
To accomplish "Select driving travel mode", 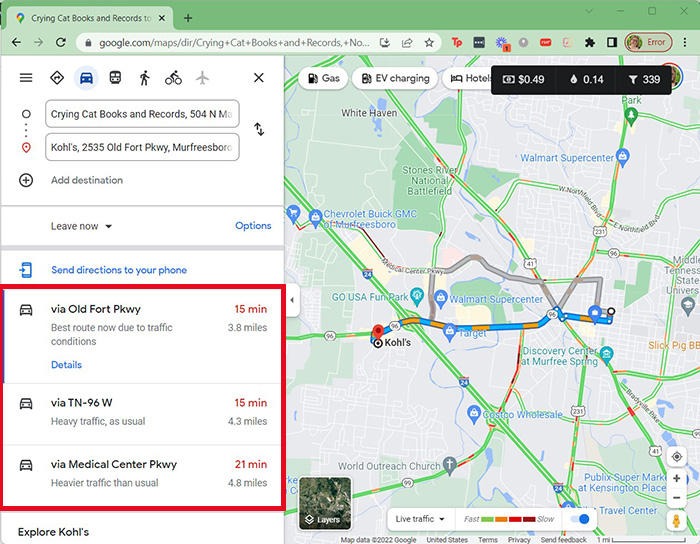I will [x=86, y=78].
